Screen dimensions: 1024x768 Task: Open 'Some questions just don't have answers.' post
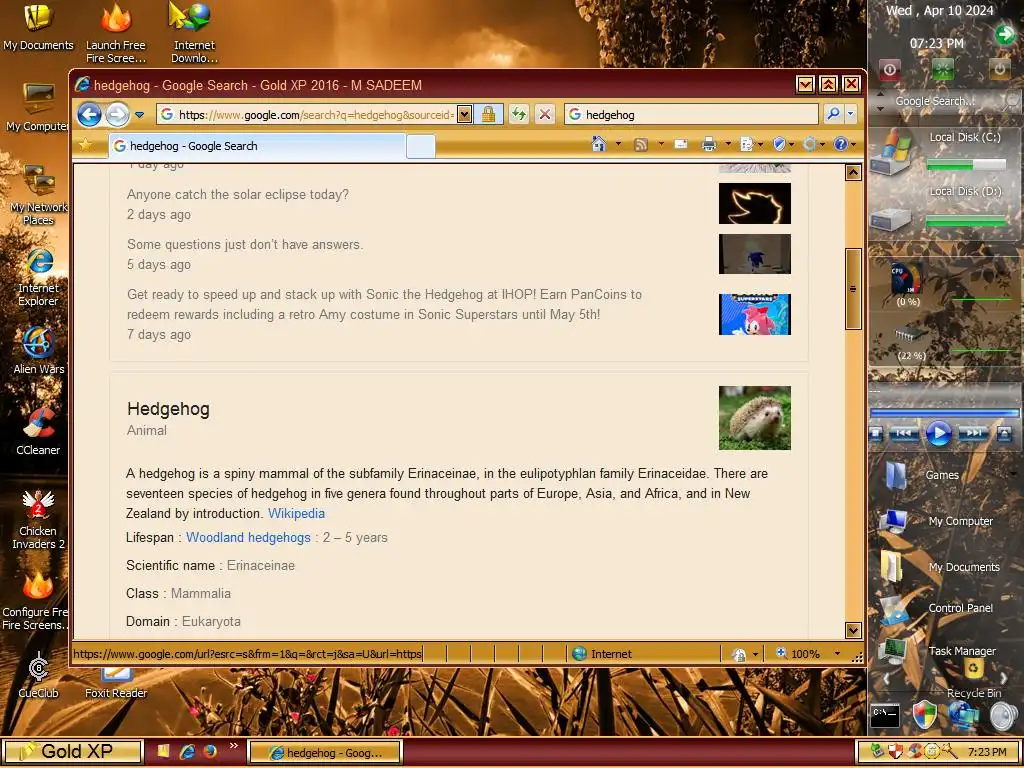245,245
